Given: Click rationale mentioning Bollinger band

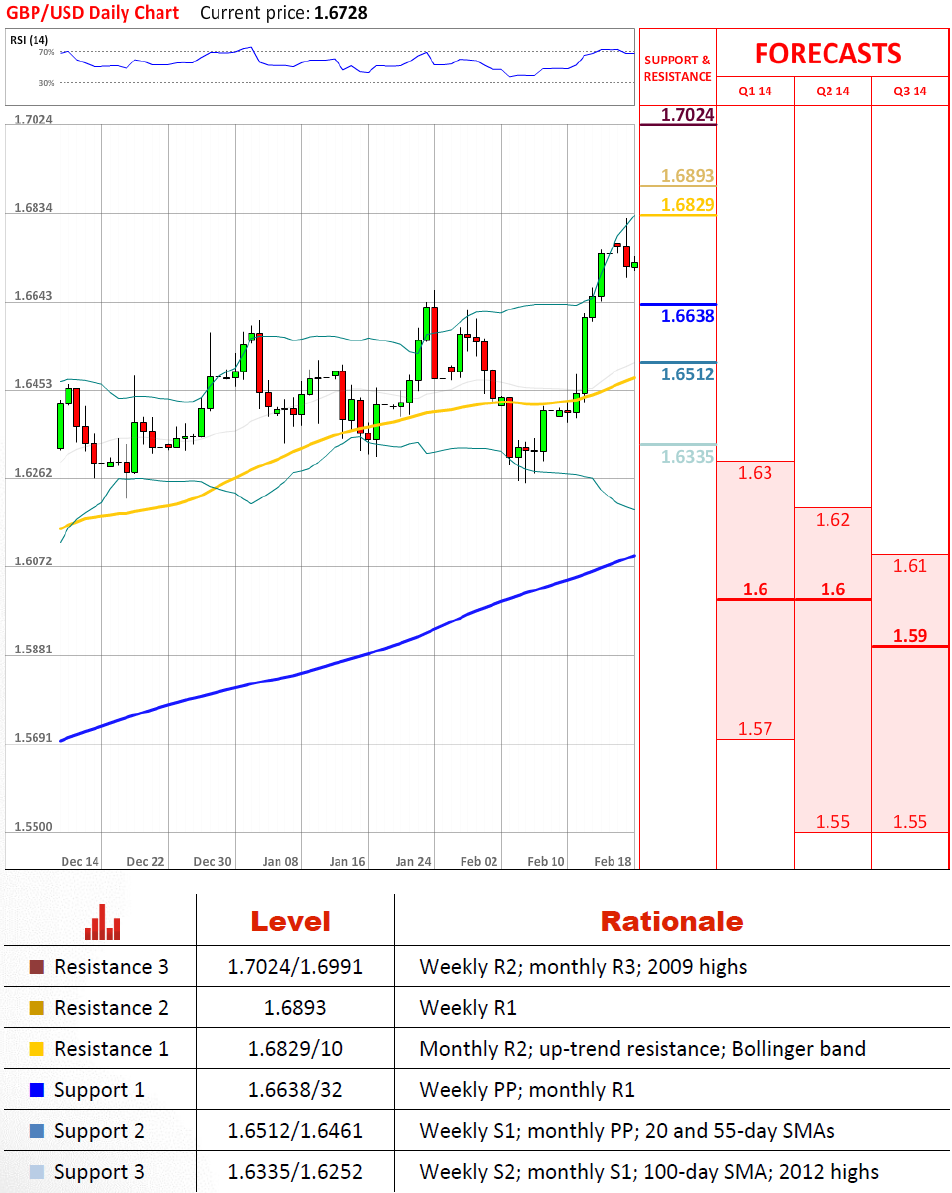Looking at the screenshot, I should coord(642,1049).
